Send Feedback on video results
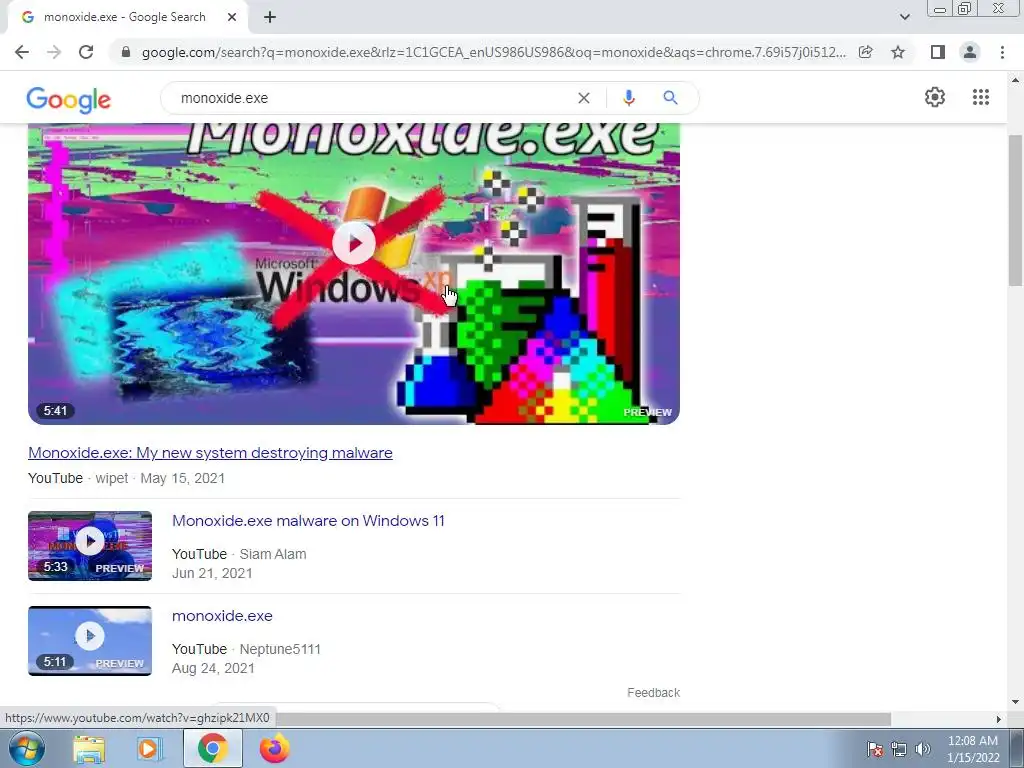The height and width of the screenshot is (768, 1024). coord(653,692)
